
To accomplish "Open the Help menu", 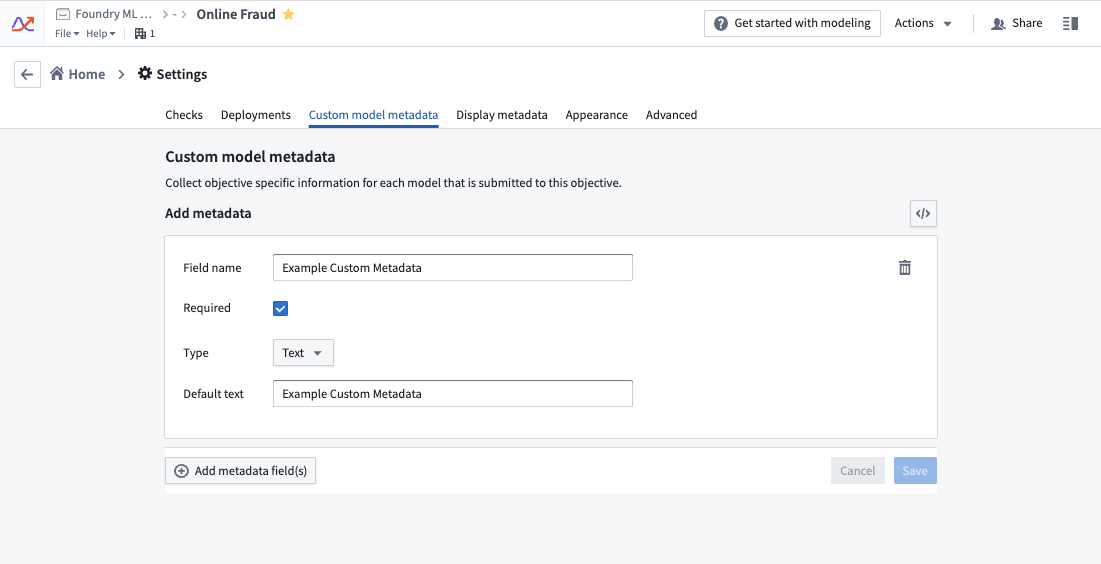I will [x=100, y=34].
